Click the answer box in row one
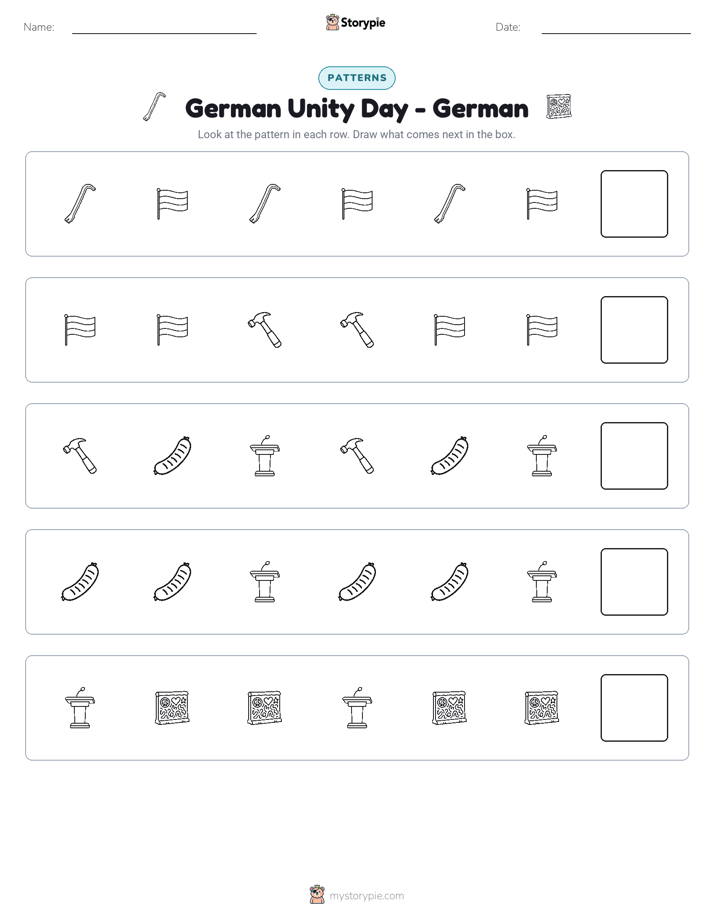 [634, 204]
